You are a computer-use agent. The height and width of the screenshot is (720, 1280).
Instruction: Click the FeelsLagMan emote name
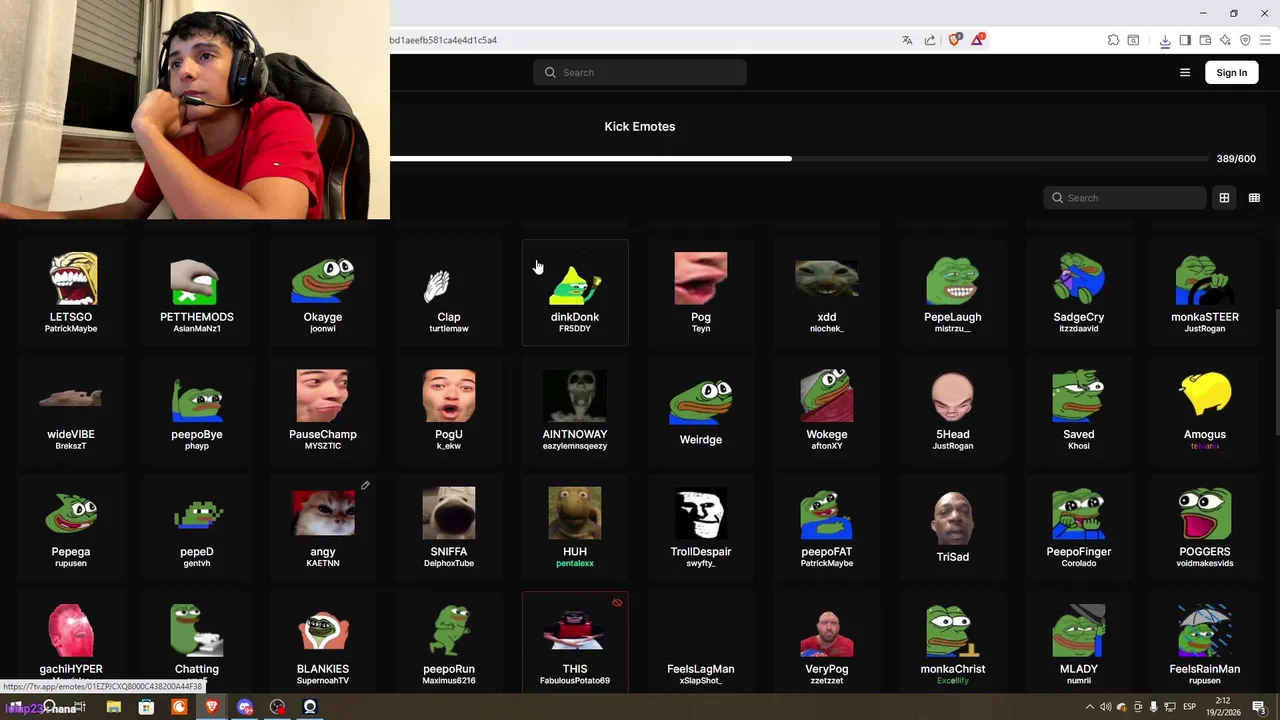pos(701,669)
